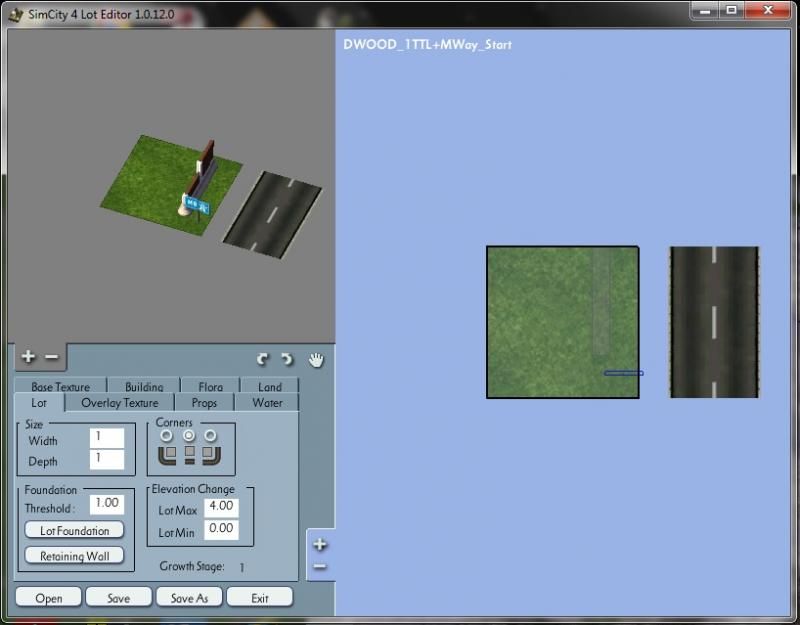Edit the Foundation Threshold value
Image resolution: width=800 pixels, height=625 pixels.
[x=107, y=504]
